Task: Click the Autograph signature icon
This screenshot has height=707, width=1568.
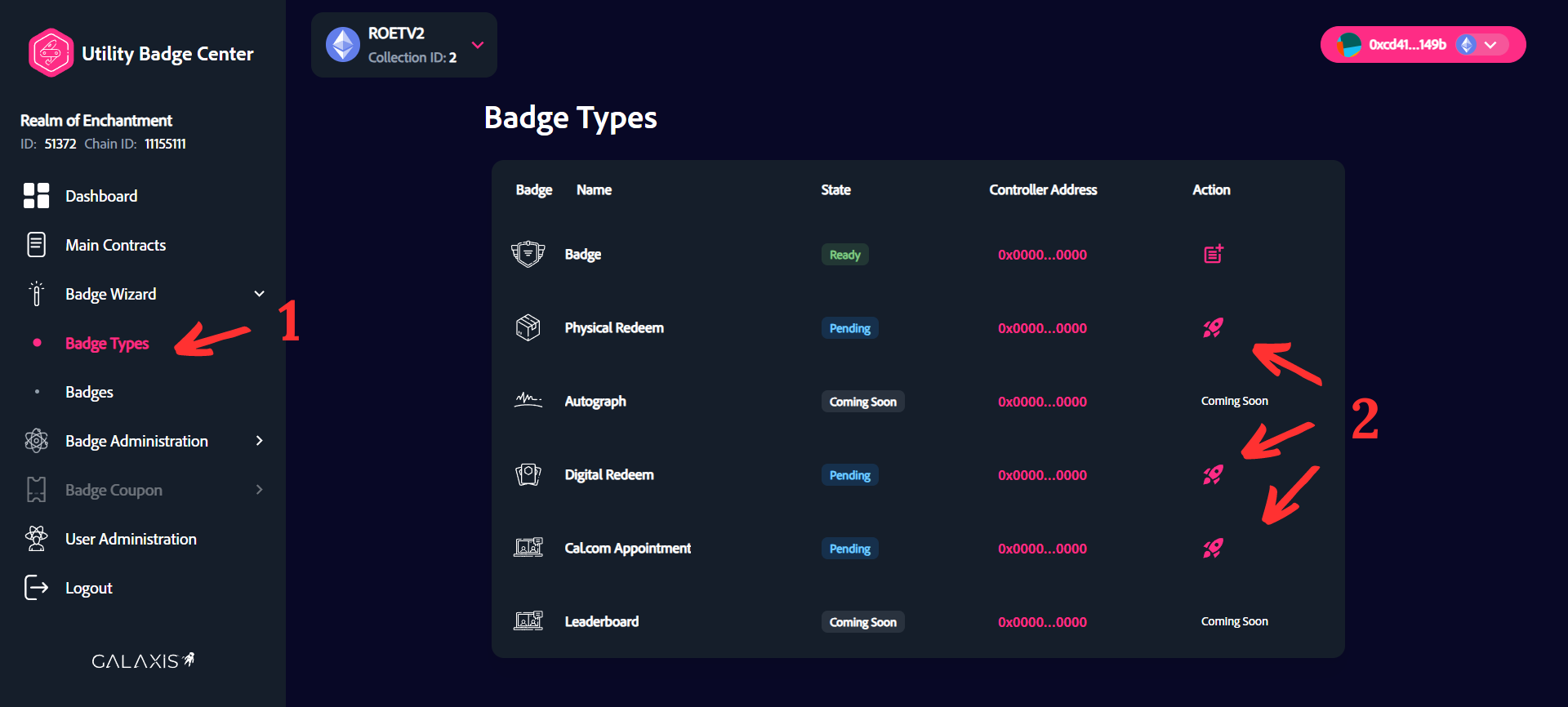Action: (x=528, y=401)
